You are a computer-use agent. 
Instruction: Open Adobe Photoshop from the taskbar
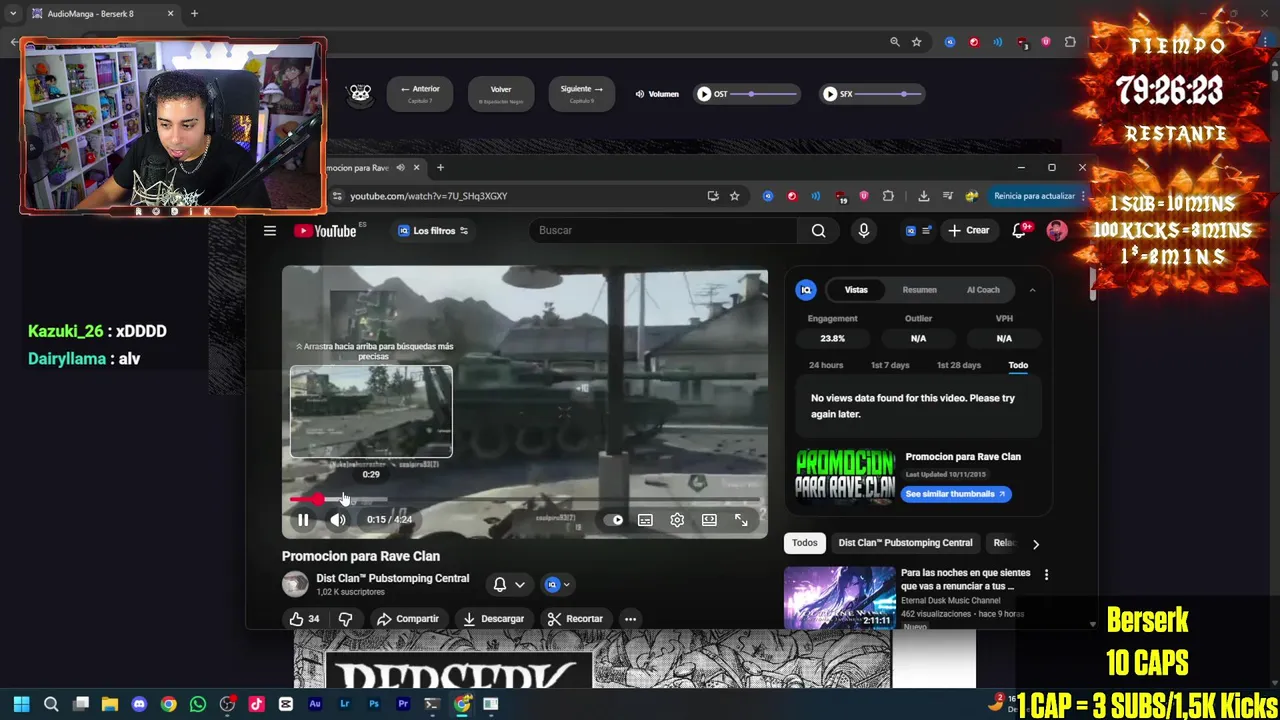click(374, 704)
